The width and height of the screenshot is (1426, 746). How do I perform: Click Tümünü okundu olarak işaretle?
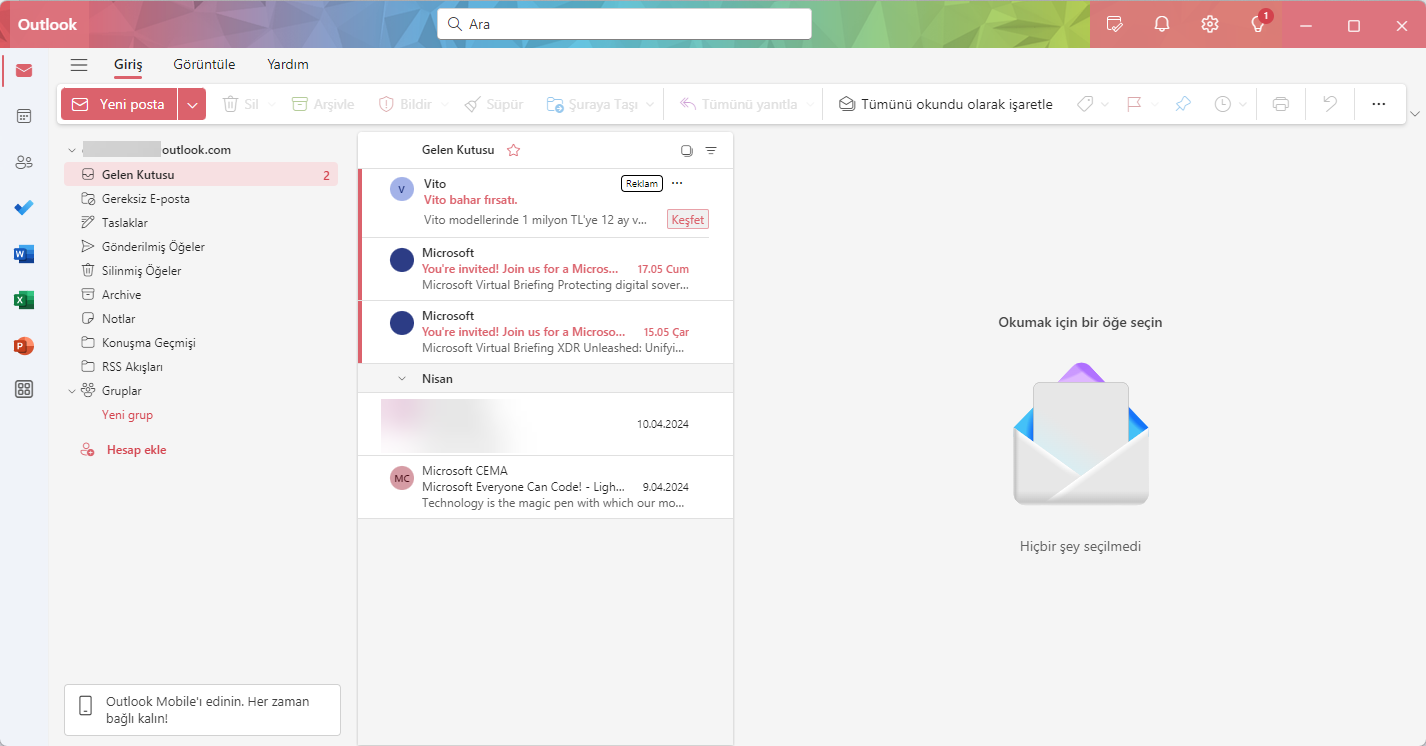(946, 104)
